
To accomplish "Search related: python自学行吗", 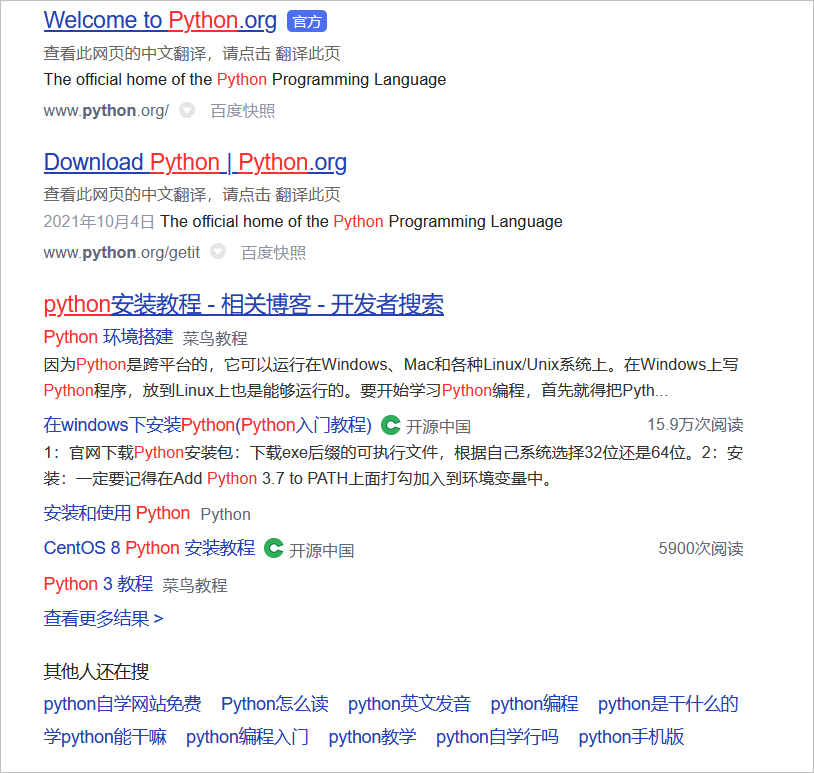I will tap(497, 737).
